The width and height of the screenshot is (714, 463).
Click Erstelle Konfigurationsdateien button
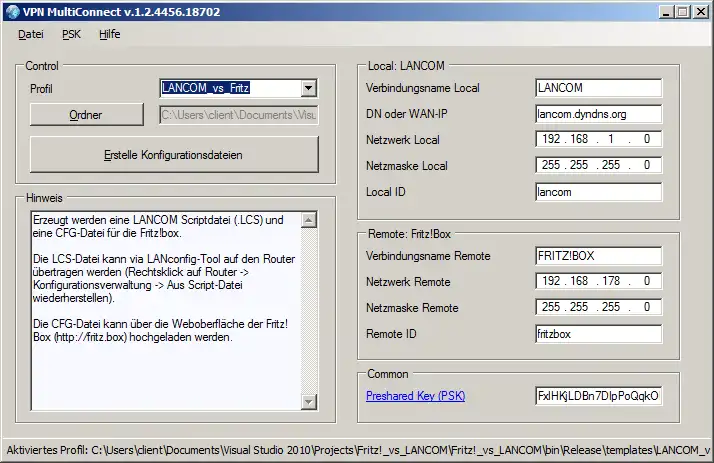pos(174,155)
